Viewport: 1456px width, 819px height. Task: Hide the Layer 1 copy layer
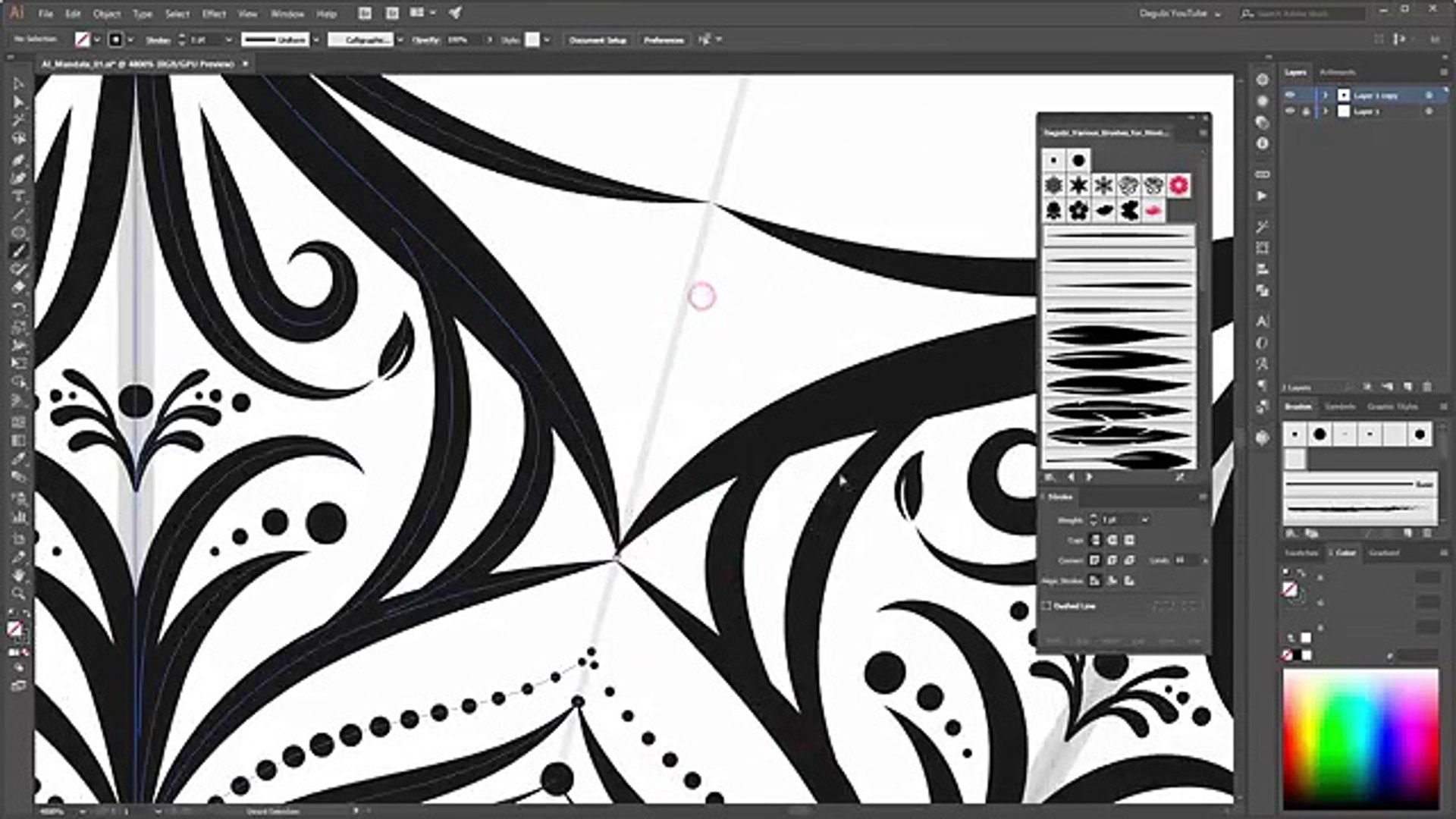pos(1290,95)
